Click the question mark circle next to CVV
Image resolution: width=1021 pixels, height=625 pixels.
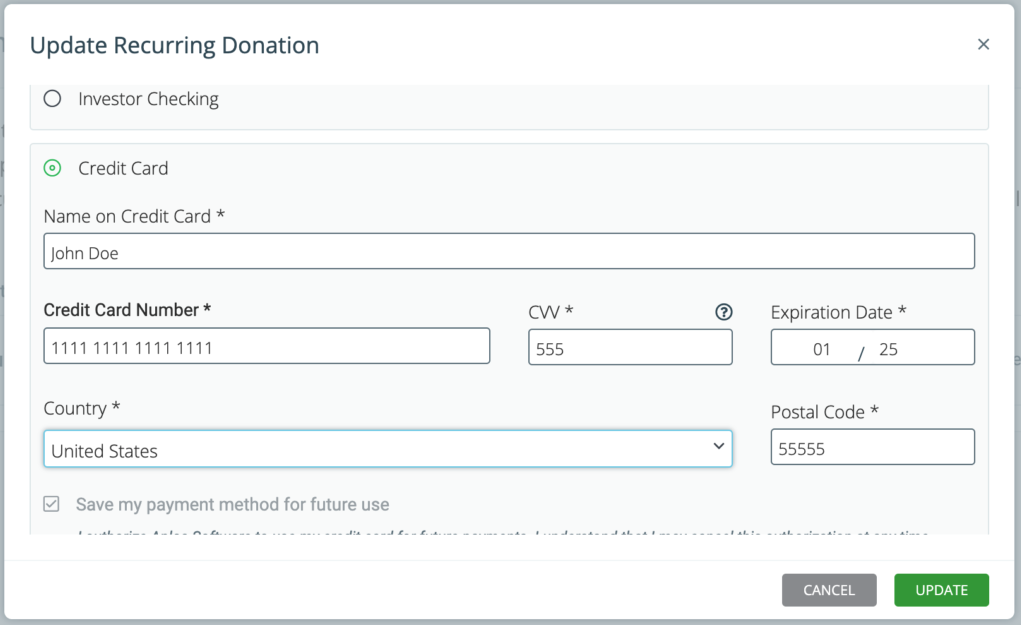pos(724,312)
